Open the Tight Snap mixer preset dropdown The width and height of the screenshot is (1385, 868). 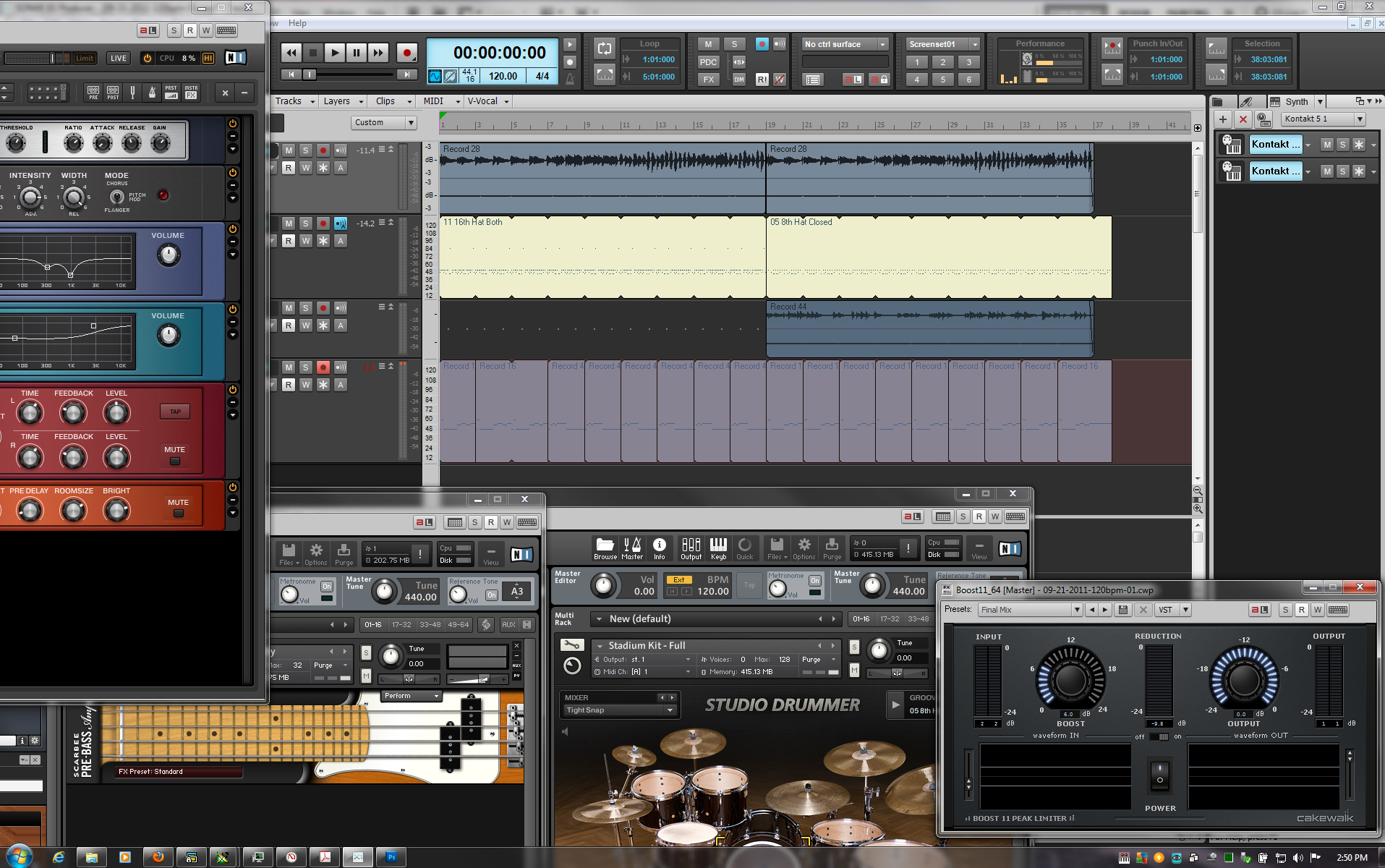tap(620, 710)
